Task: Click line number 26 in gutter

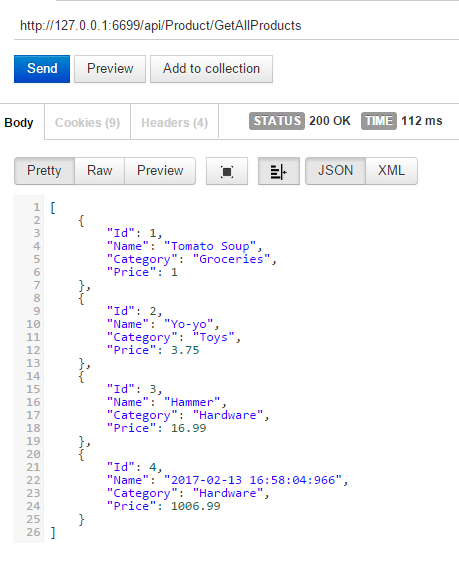Action: [33, 532]
